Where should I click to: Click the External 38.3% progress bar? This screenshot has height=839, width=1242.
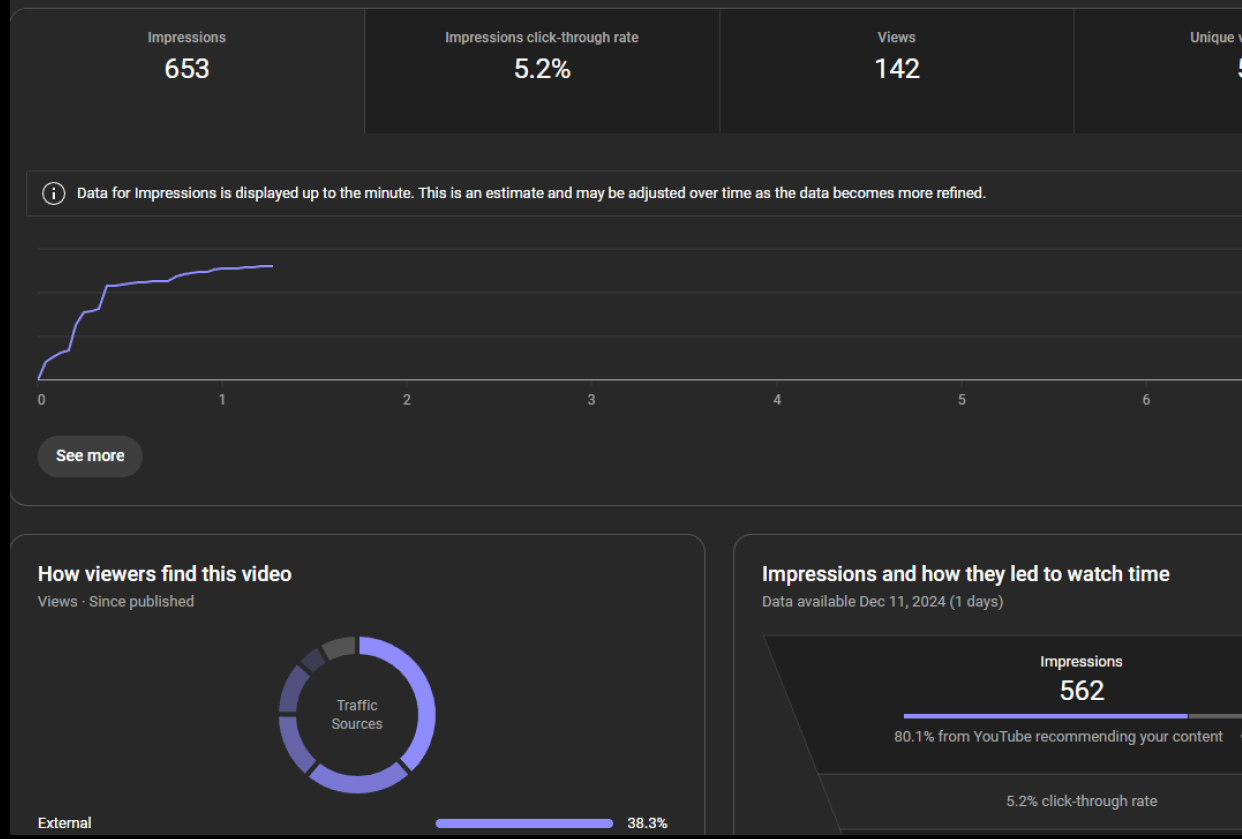pyautogui.click(x=524, y=824)
